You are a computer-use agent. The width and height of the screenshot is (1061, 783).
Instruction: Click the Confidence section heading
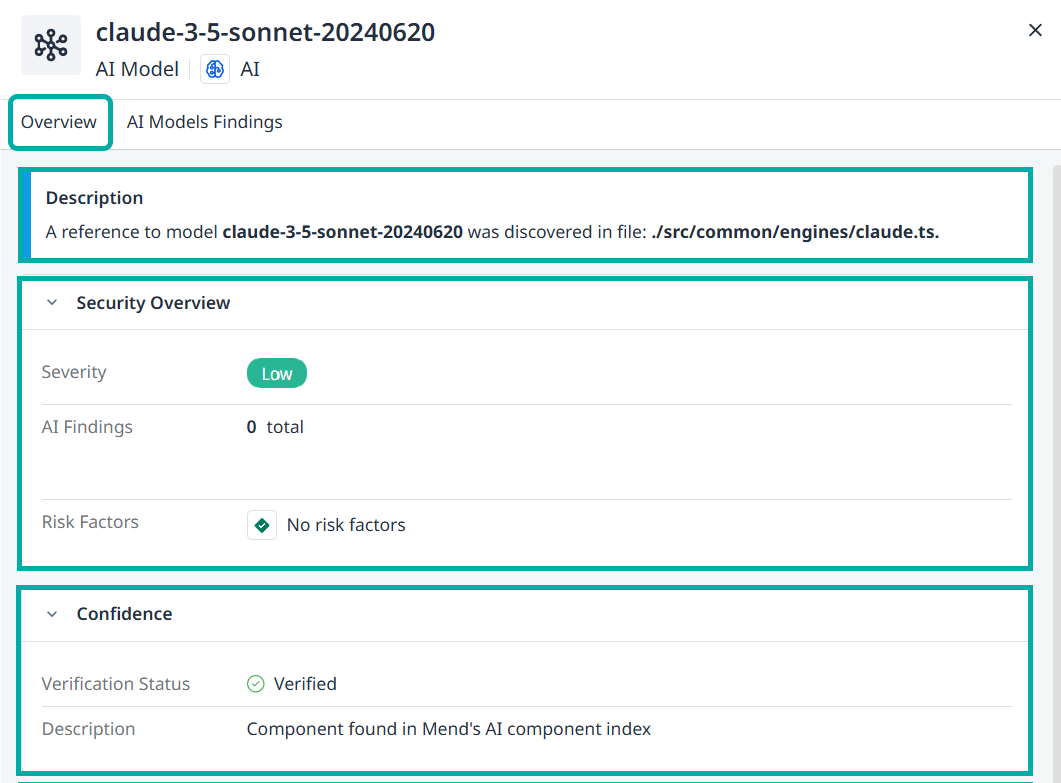[124, 614]
